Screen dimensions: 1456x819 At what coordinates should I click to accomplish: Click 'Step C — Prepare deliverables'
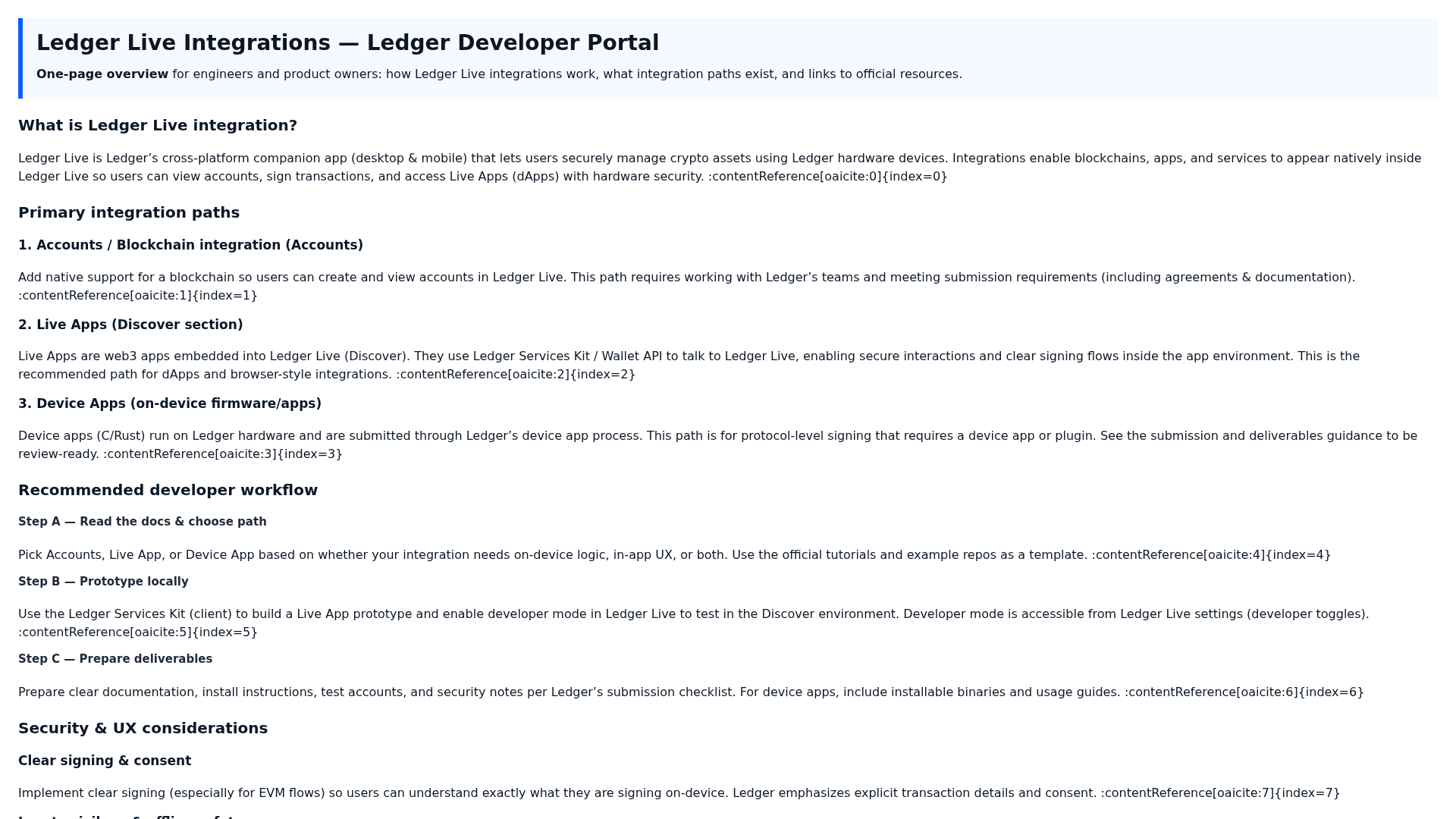115,659
